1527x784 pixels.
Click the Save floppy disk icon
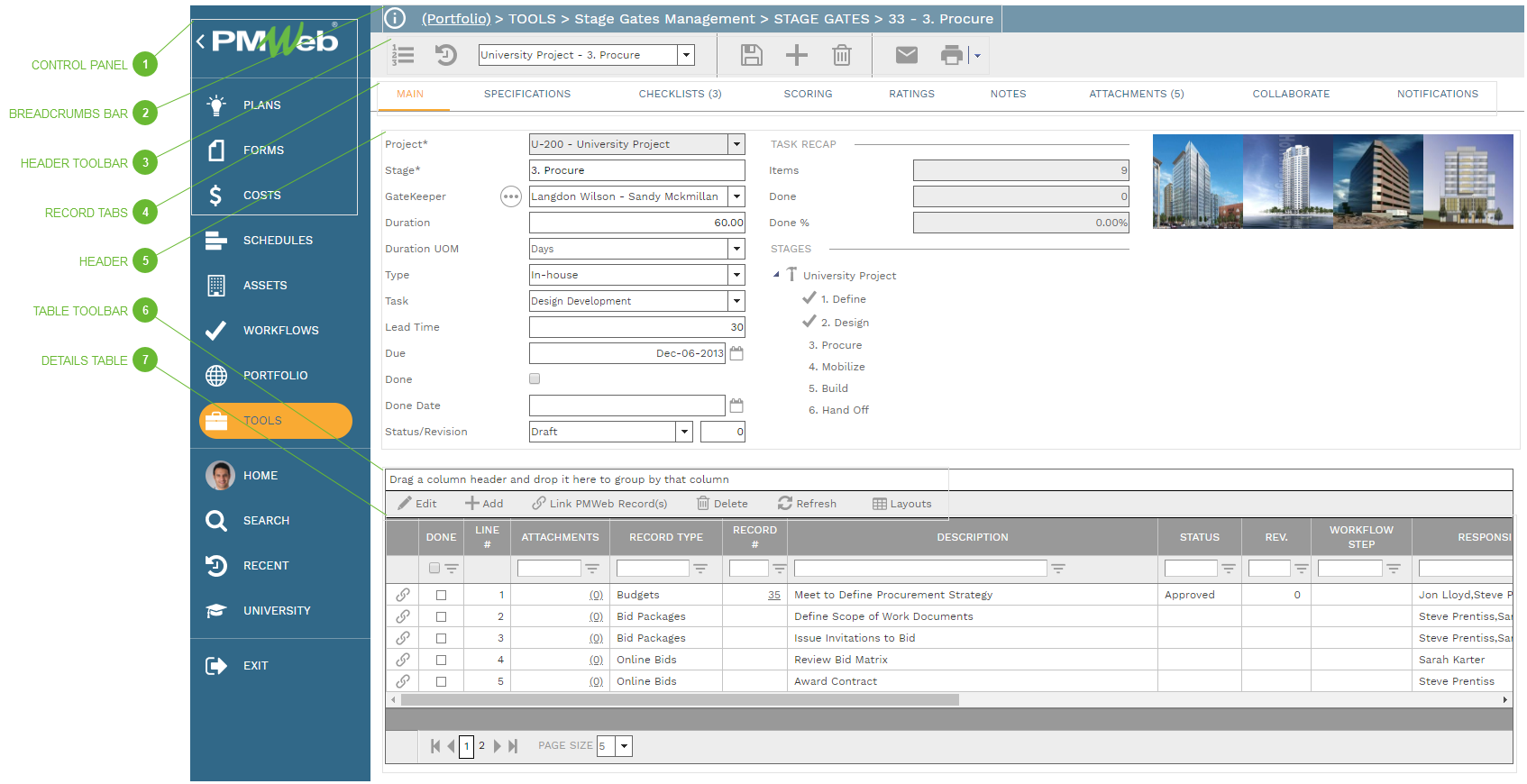pos(751,55)
